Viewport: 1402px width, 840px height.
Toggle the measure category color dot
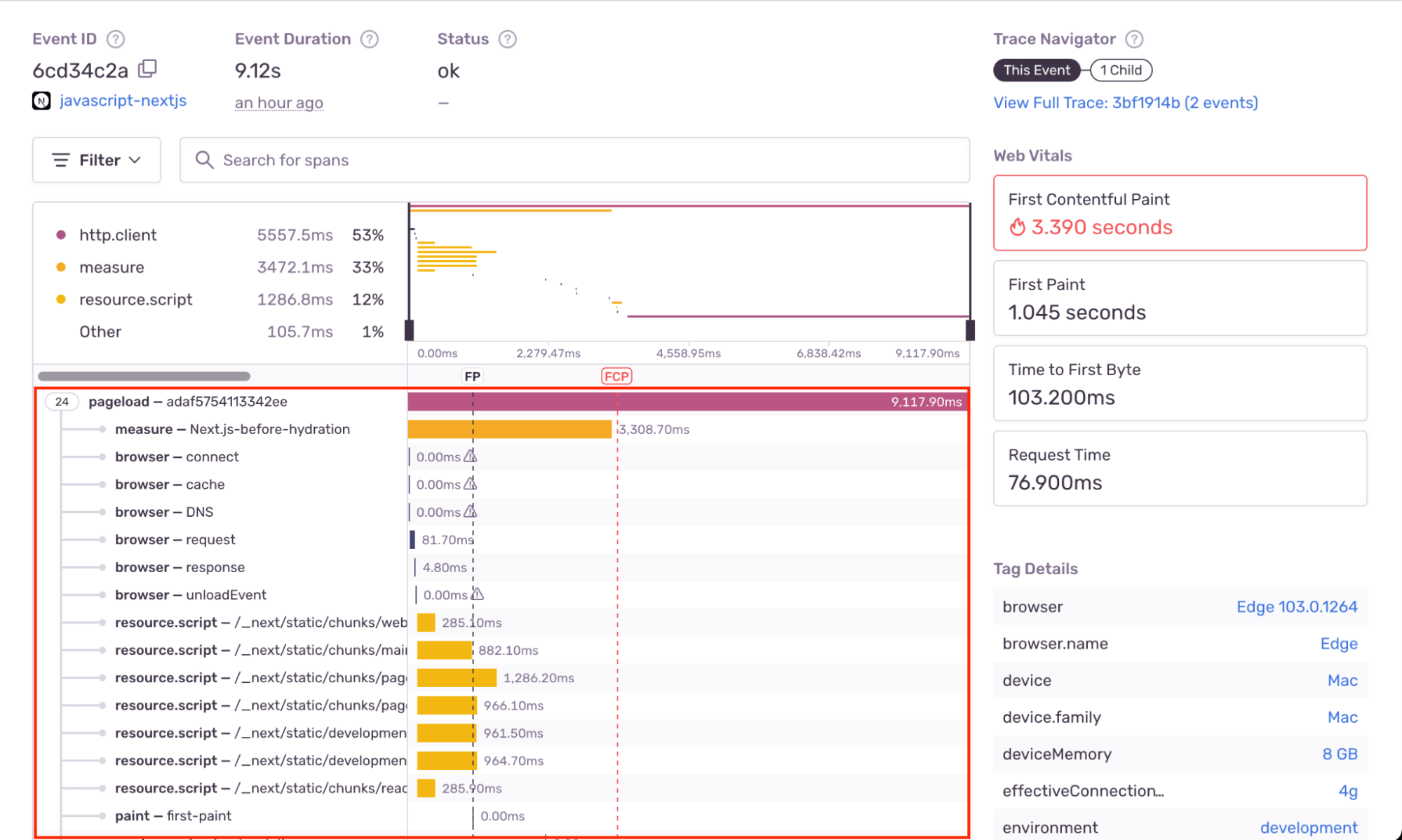[x=61, y=267]
